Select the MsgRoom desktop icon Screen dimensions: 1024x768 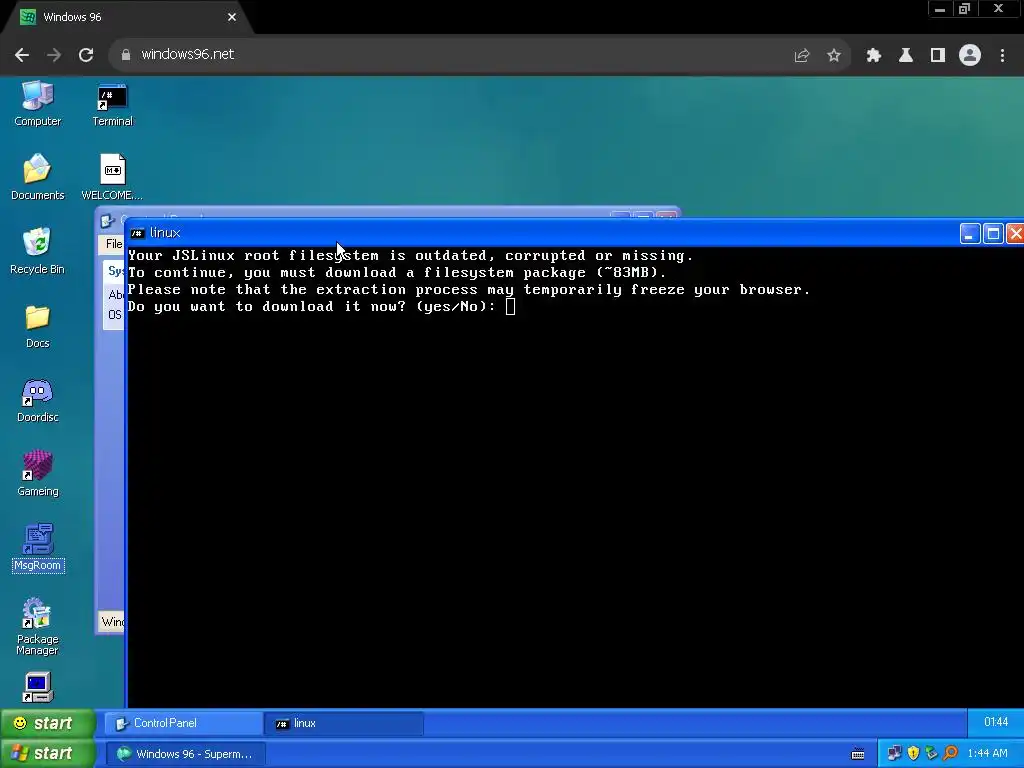(38, 547)
